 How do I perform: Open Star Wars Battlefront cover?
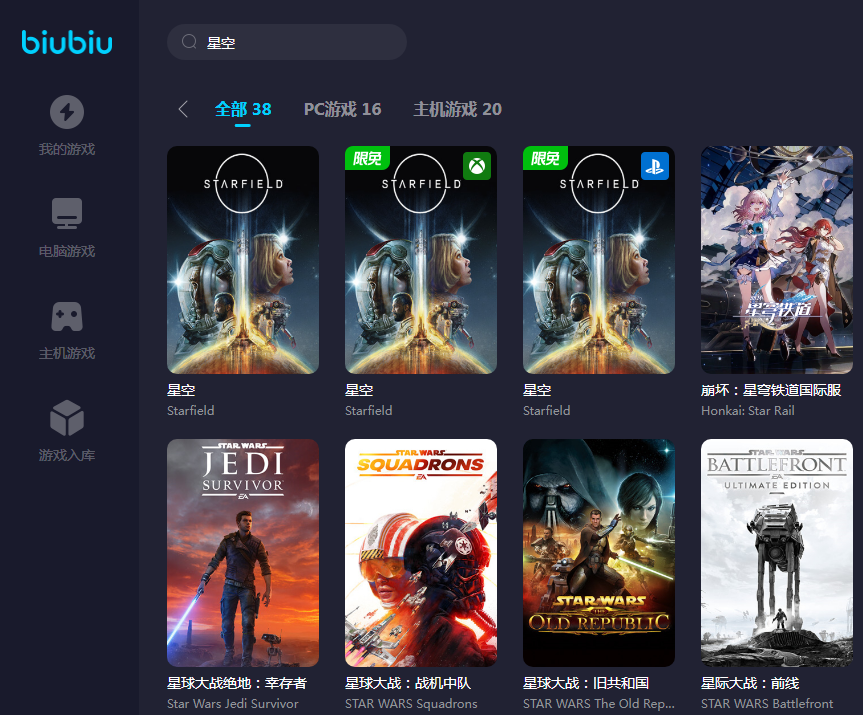[777, 553]
